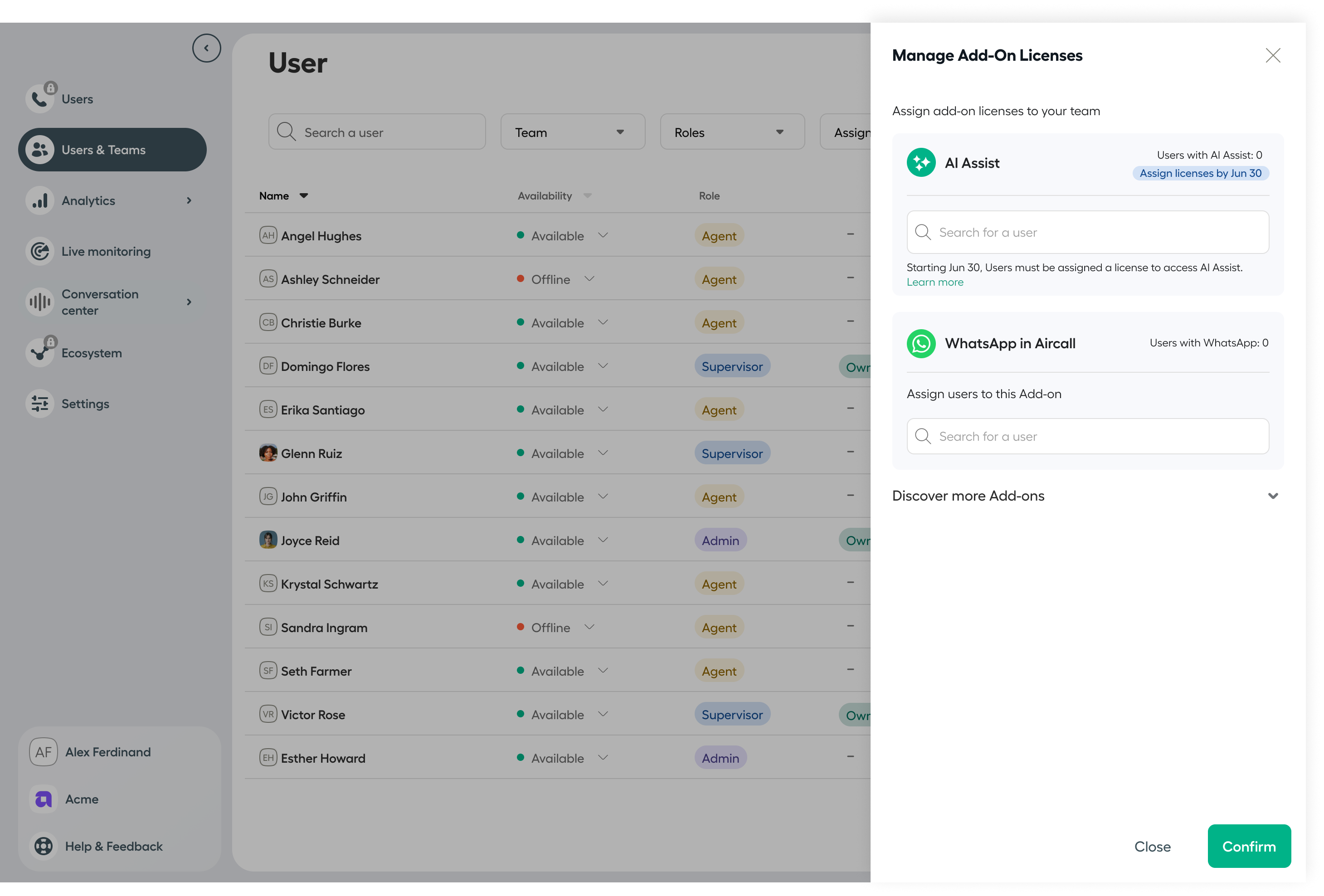
Task: Click the VR avatar of Victor Rose
Action: click(x=268, y=714)
